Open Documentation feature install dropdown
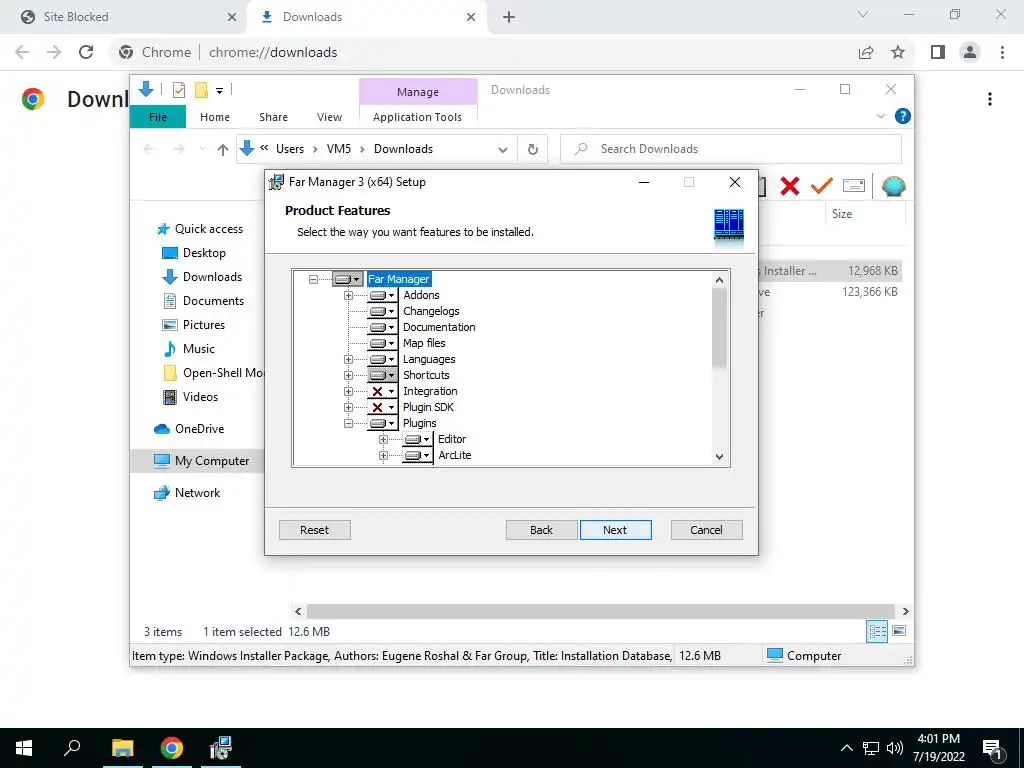Image resolution: width=1024 pixels, height=768 pixels. click(x=383, y=327)
